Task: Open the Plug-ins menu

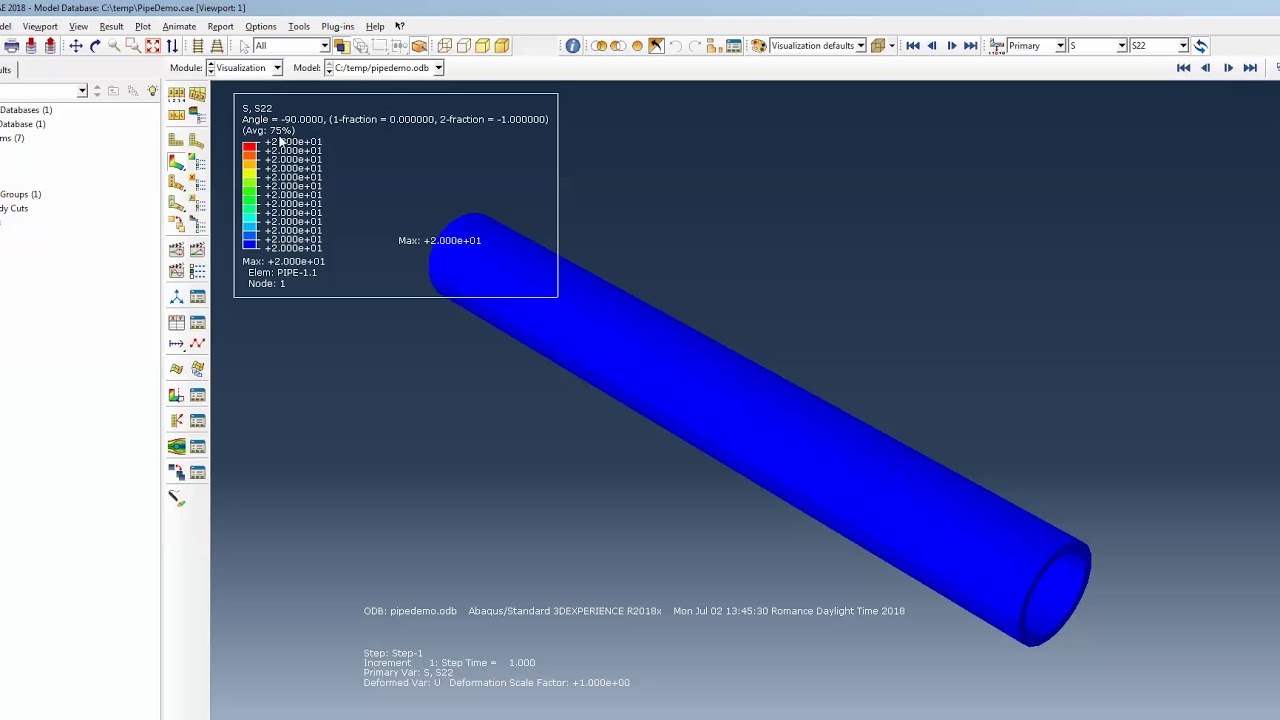Action: [x=337, y=26]
